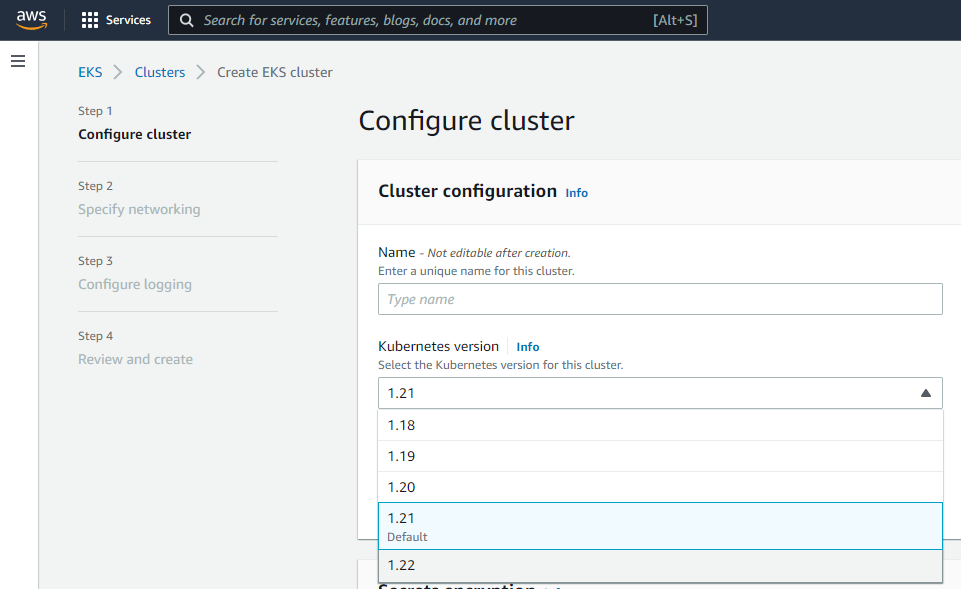The width and height of the screenshot is (961, 589).
Task: Click the EKS breadcrumb link
Action: point(90,72)
